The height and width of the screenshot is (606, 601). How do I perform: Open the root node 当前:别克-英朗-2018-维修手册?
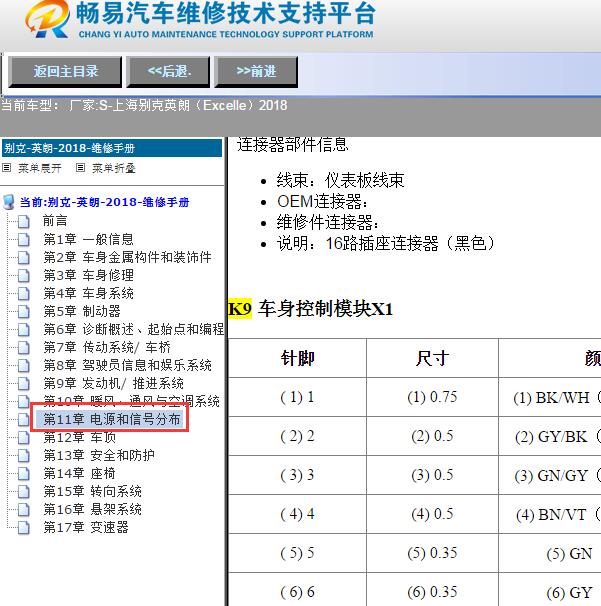(x=104, y=202)
